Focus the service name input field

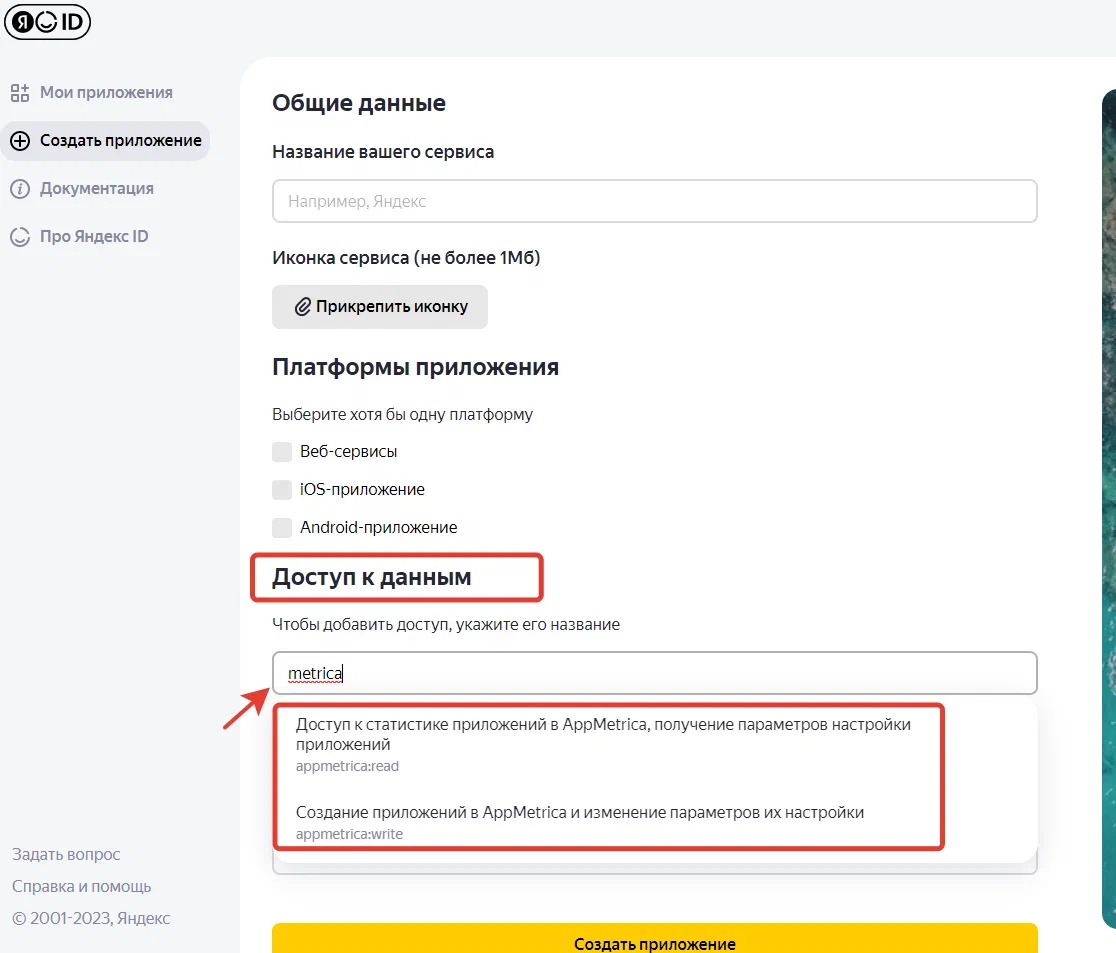654,201
